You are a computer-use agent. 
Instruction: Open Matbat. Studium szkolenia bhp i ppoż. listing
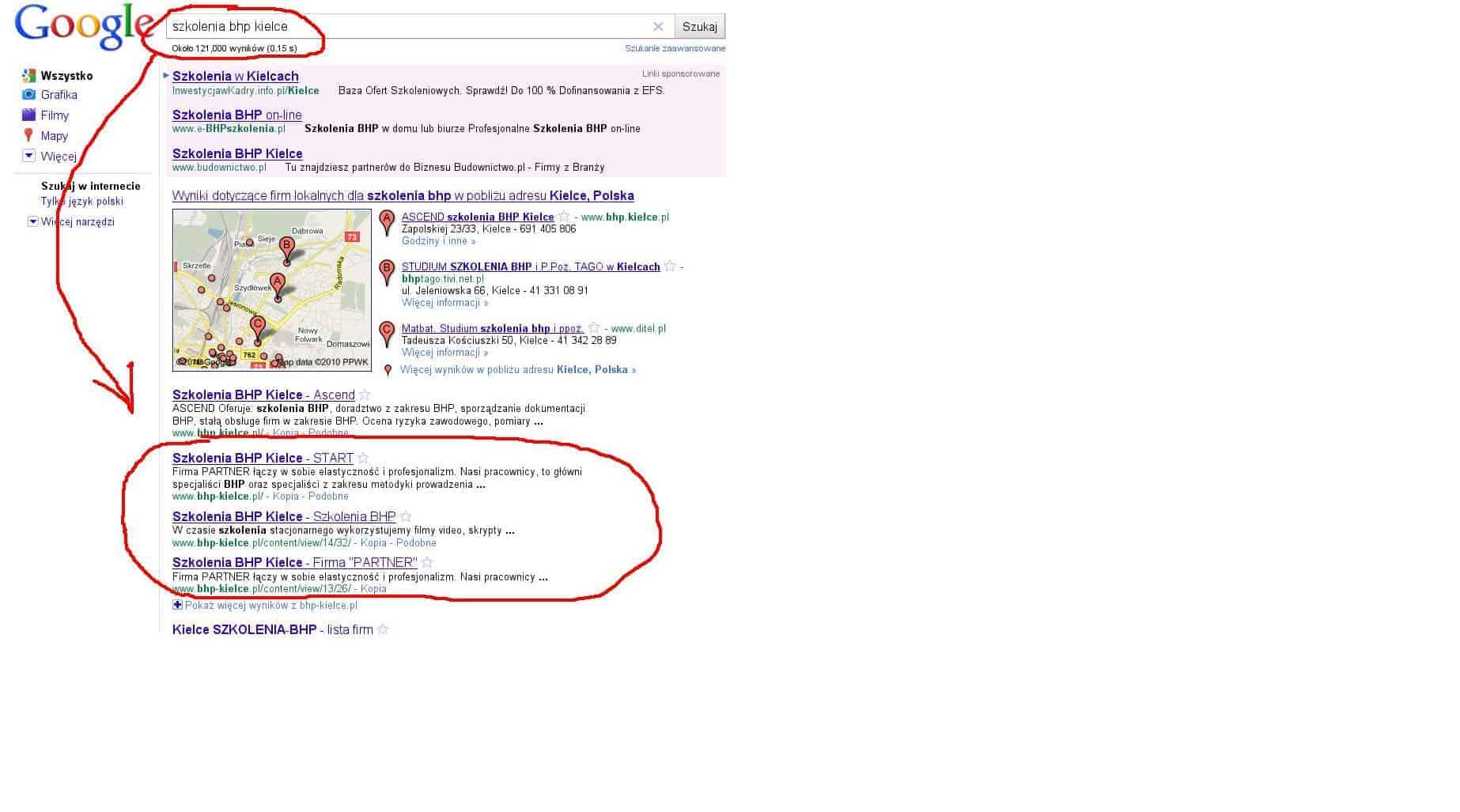click(493, 328)
